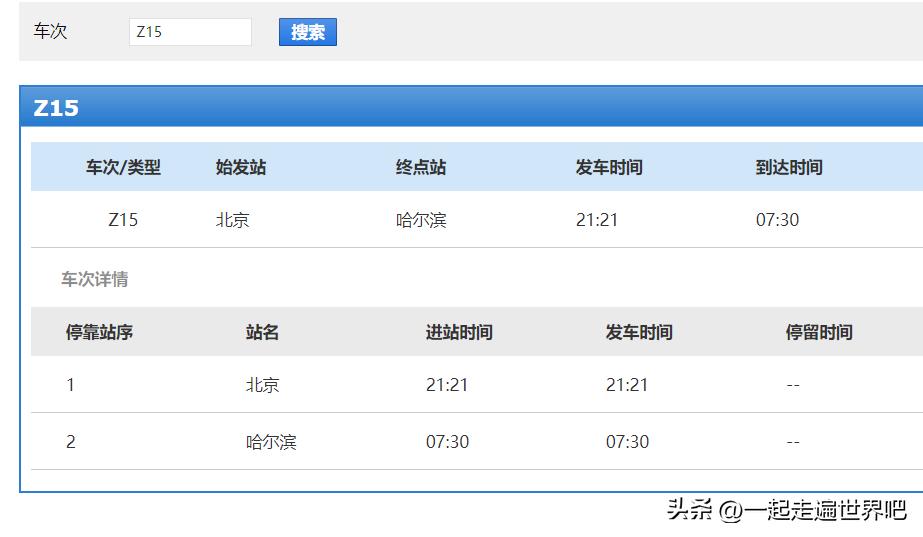
Task: Click the 车次 search input field
Action: pyautogui.click(x=190, y=32)
